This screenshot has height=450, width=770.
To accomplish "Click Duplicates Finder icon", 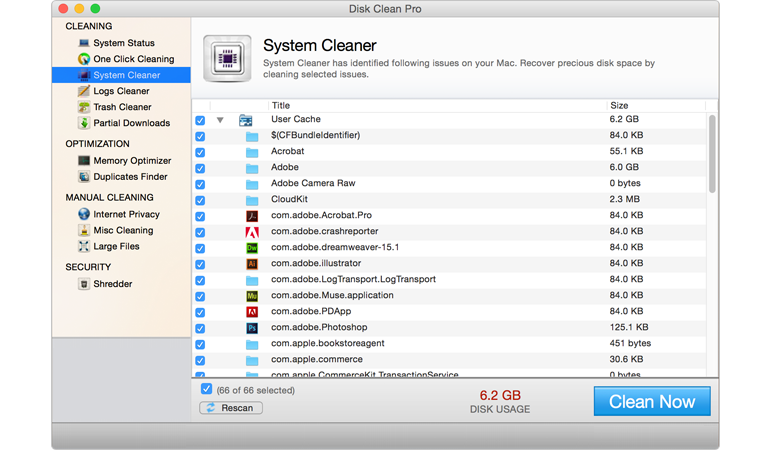I will click(x=84, y=176).
